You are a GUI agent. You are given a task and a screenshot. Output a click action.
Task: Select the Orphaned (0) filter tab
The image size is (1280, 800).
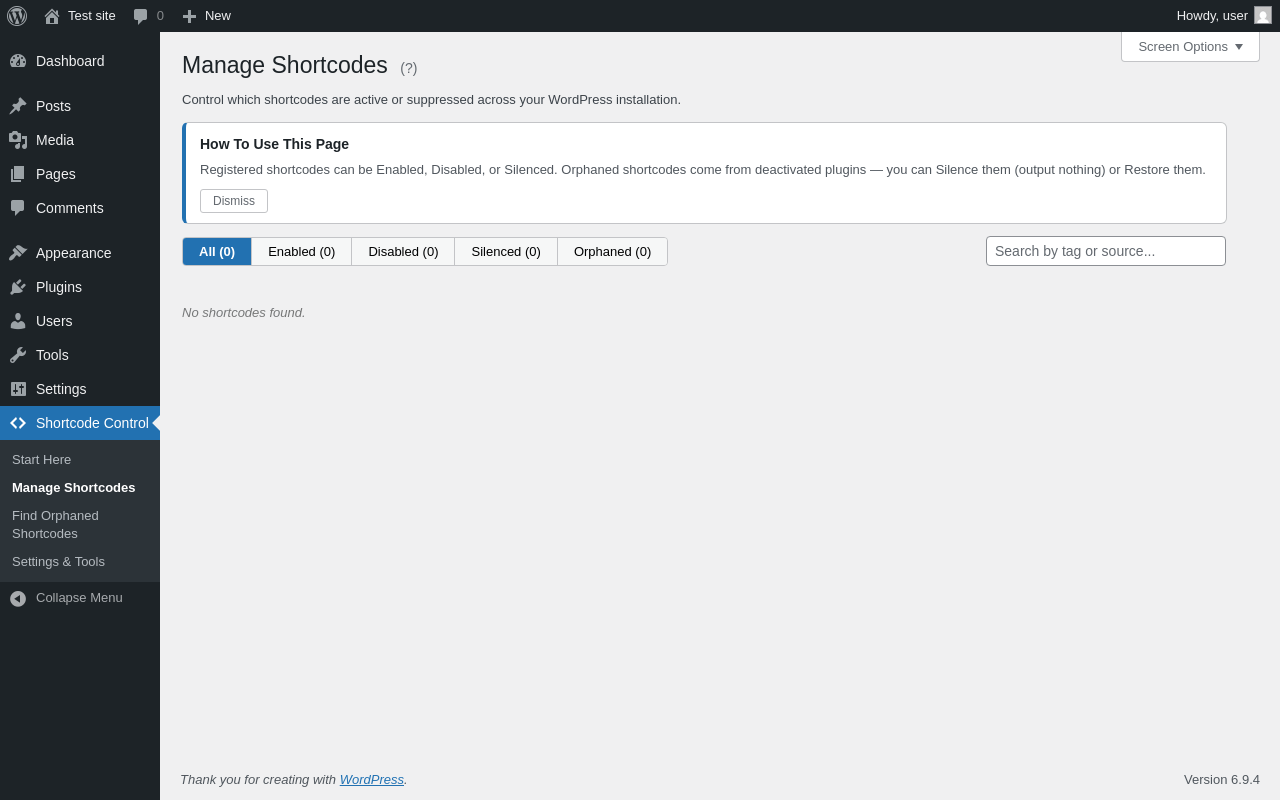click(x=612, y=251)
